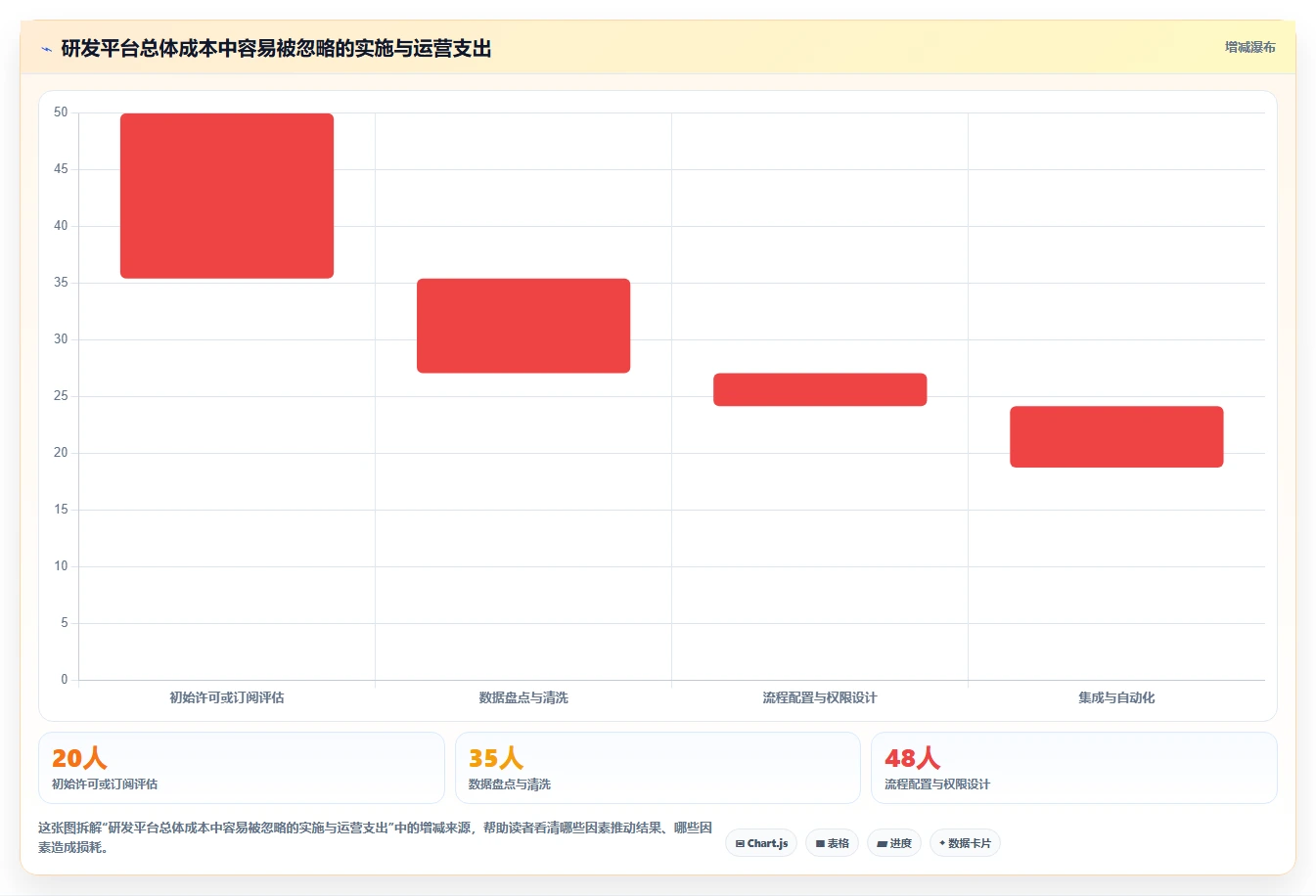Click the red bar for 数据盘点与清洗

tap(523, 326)
